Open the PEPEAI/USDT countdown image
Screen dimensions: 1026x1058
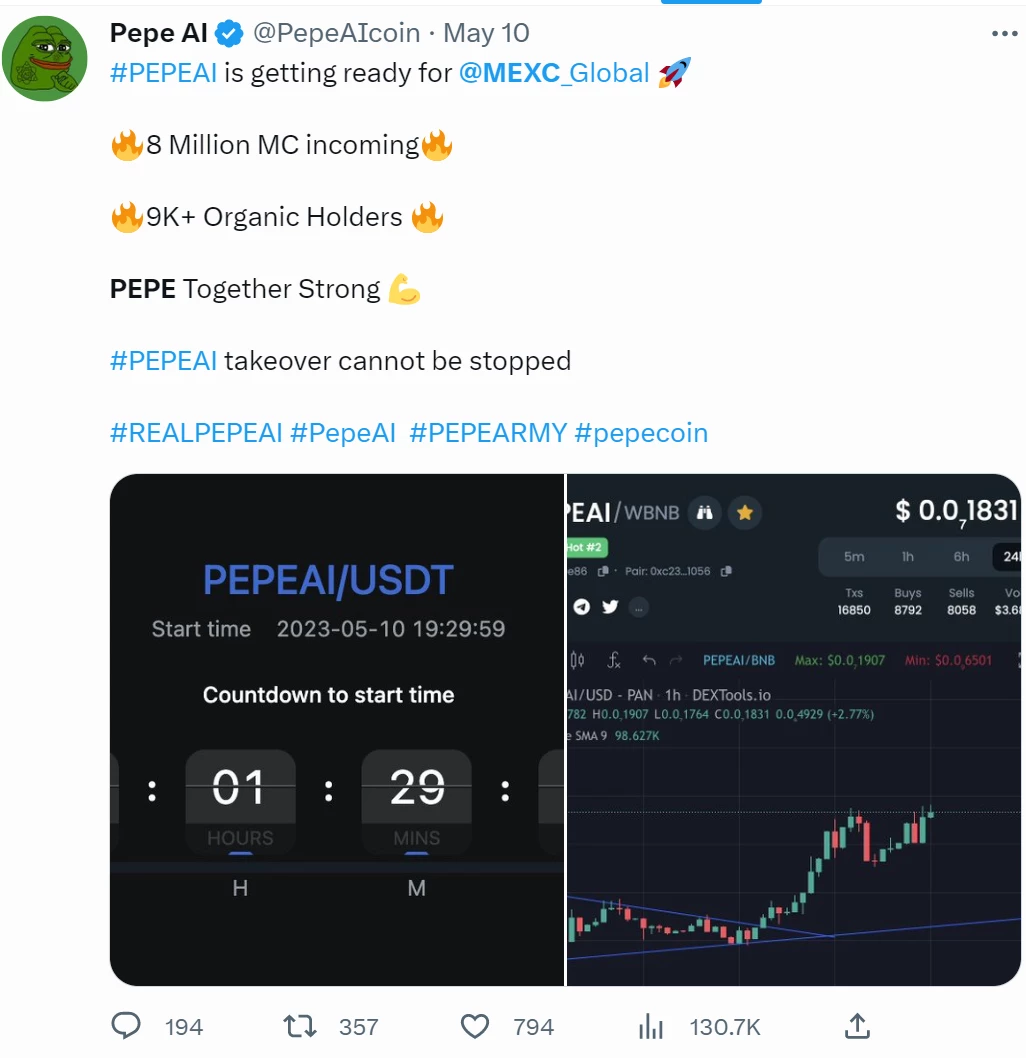point(337,729)
